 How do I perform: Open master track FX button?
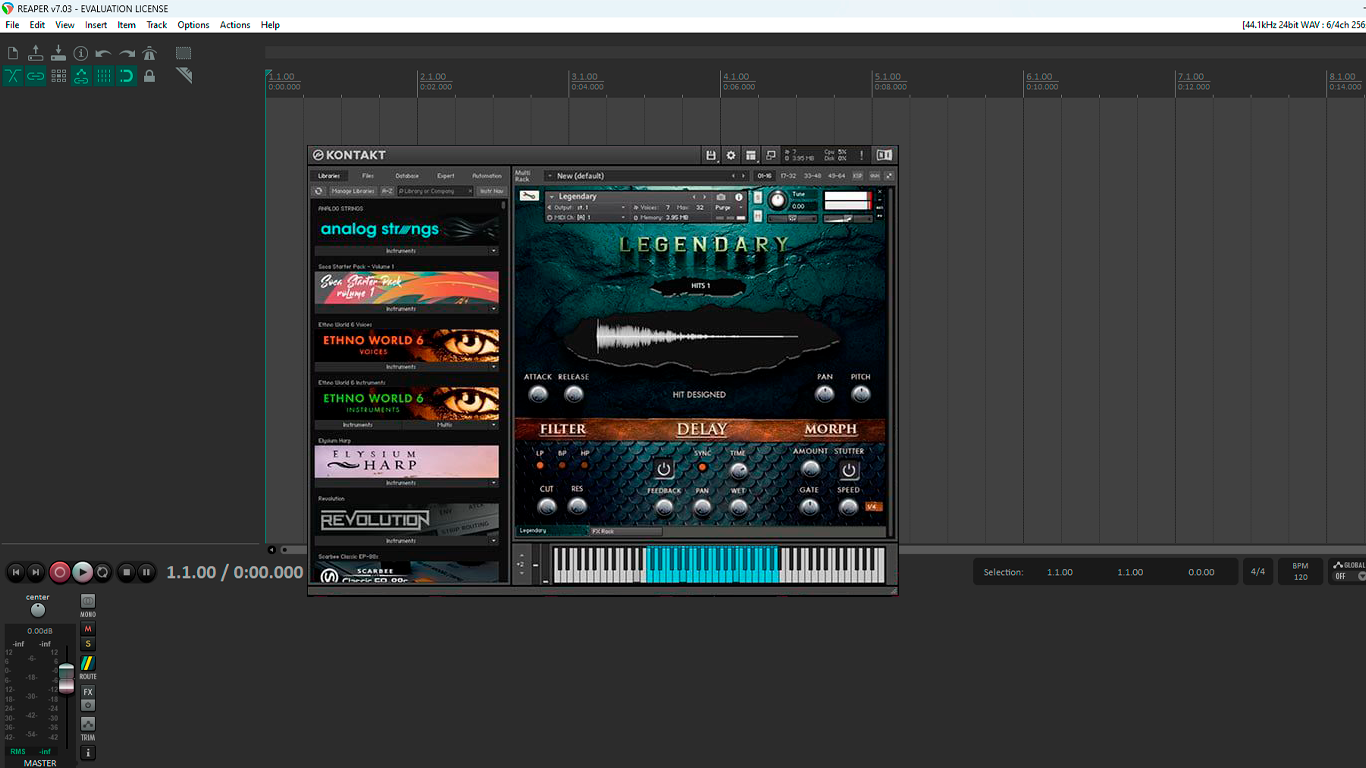88,692
